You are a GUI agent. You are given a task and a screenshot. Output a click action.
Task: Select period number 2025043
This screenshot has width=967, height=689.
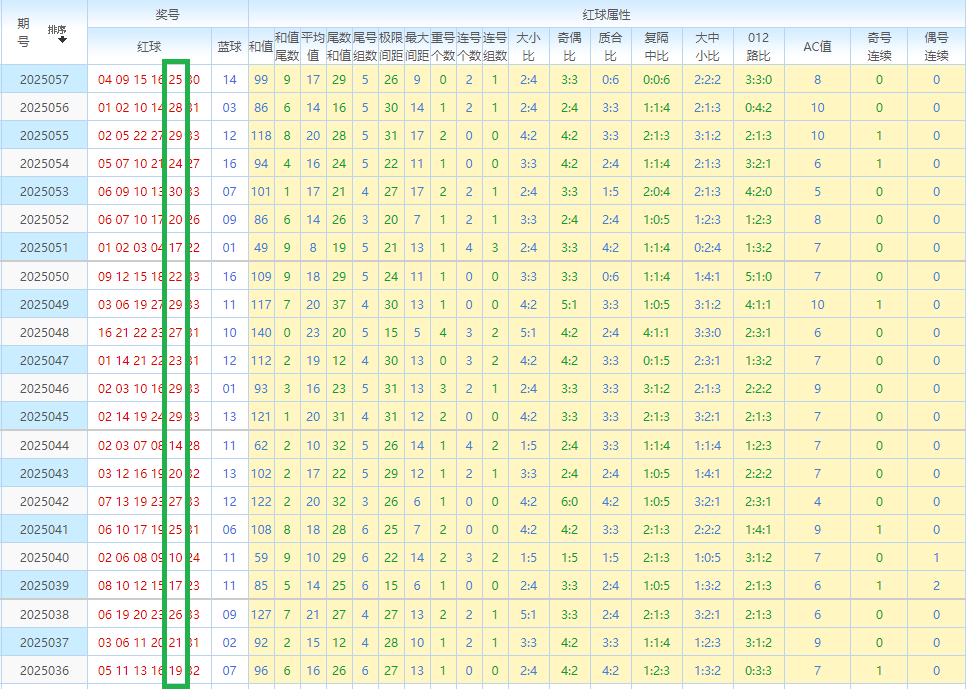tap(44, 474)
